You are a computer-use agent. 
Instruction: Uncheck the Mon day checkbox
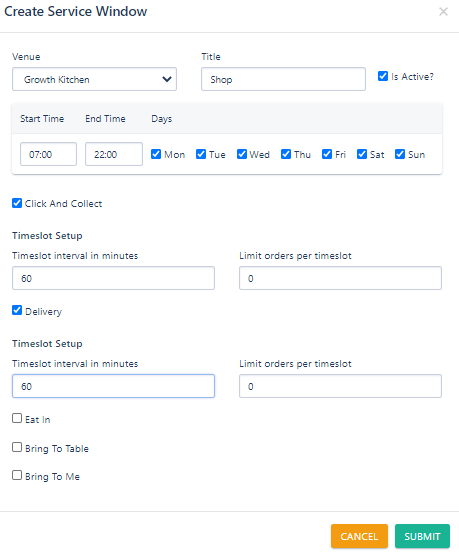(156, 154)
